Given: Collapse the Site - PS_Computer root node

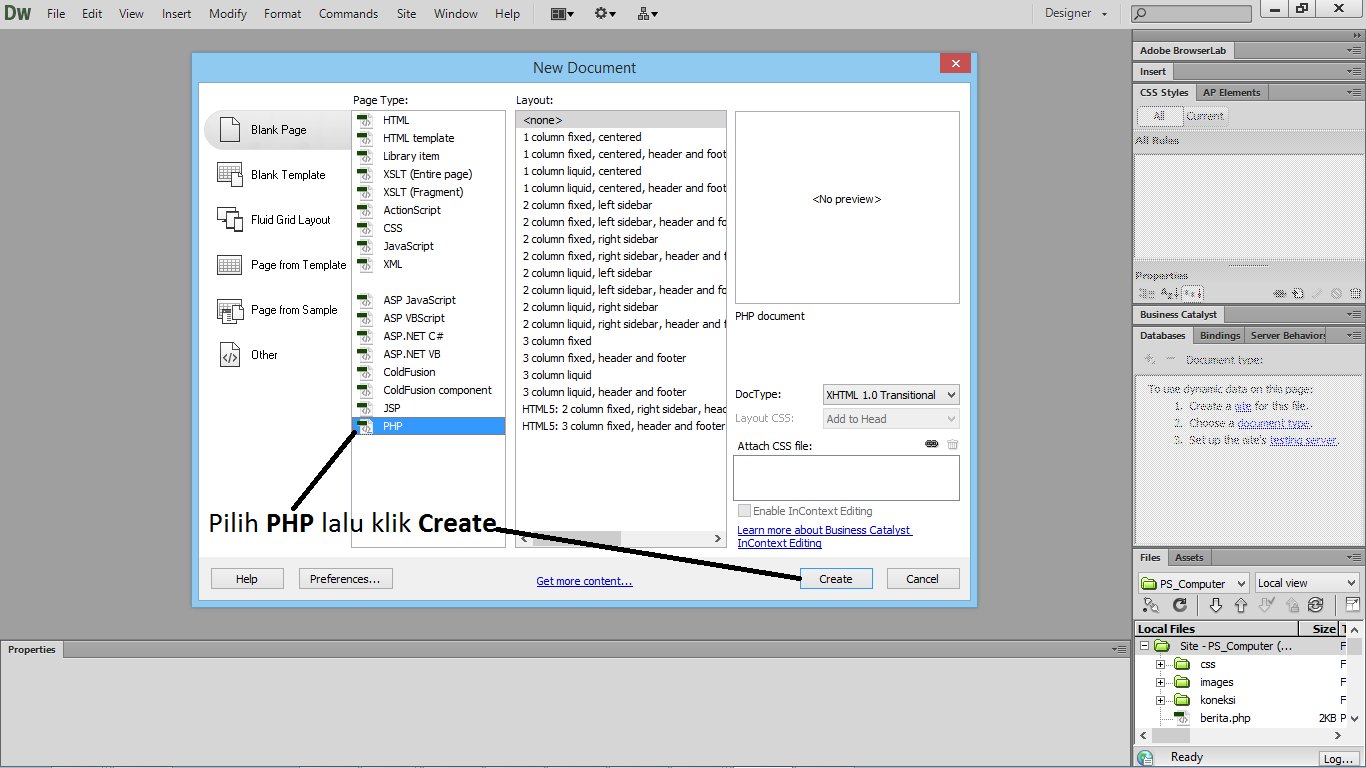Looking at the screenshot, I should pyautogui.click(x=1144, y=646).
